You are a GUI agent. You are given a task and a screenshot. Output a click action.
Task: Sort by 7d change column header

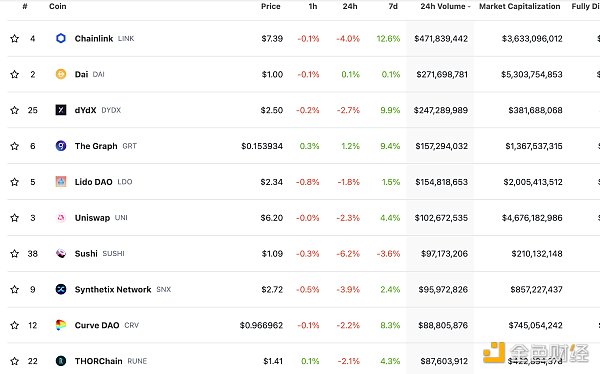point(393,6)
